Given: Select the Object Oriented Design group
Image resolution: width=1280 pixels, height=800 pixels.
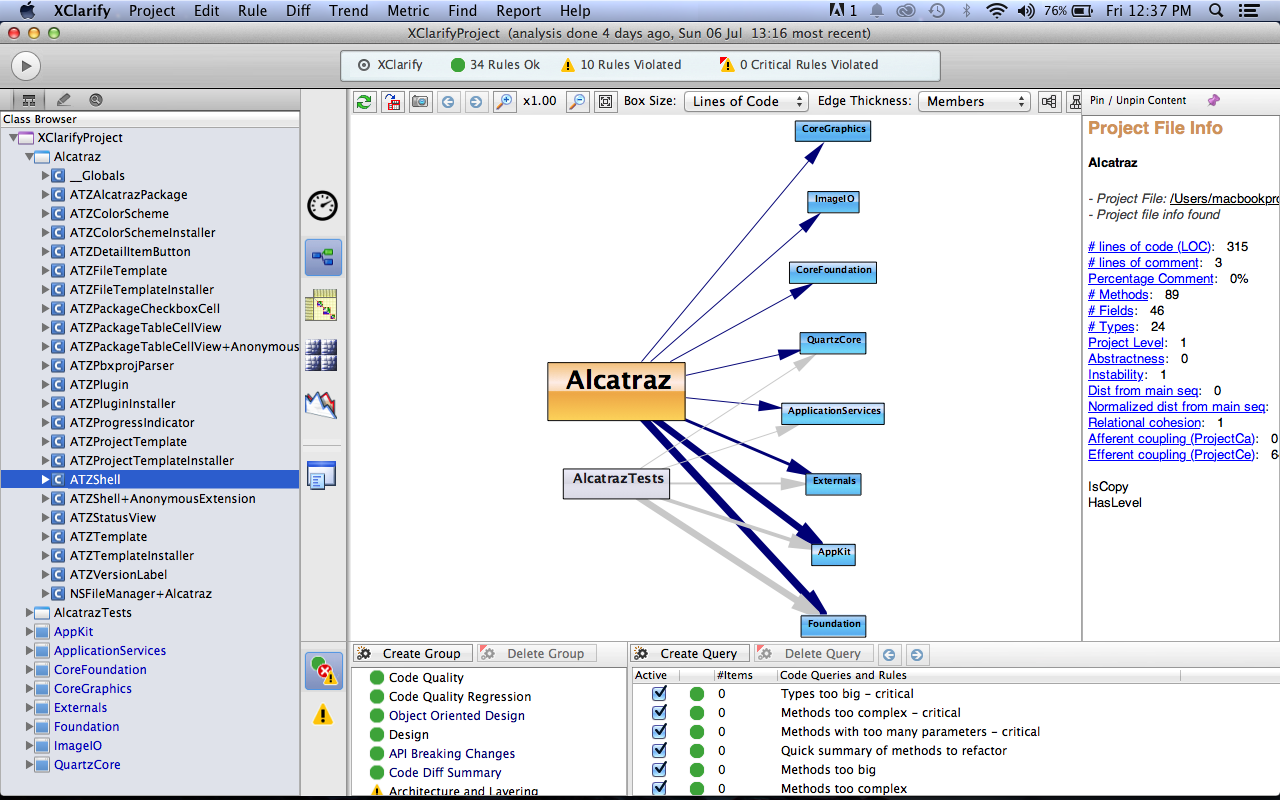Looking at the screenshot, I should [457, 716].
